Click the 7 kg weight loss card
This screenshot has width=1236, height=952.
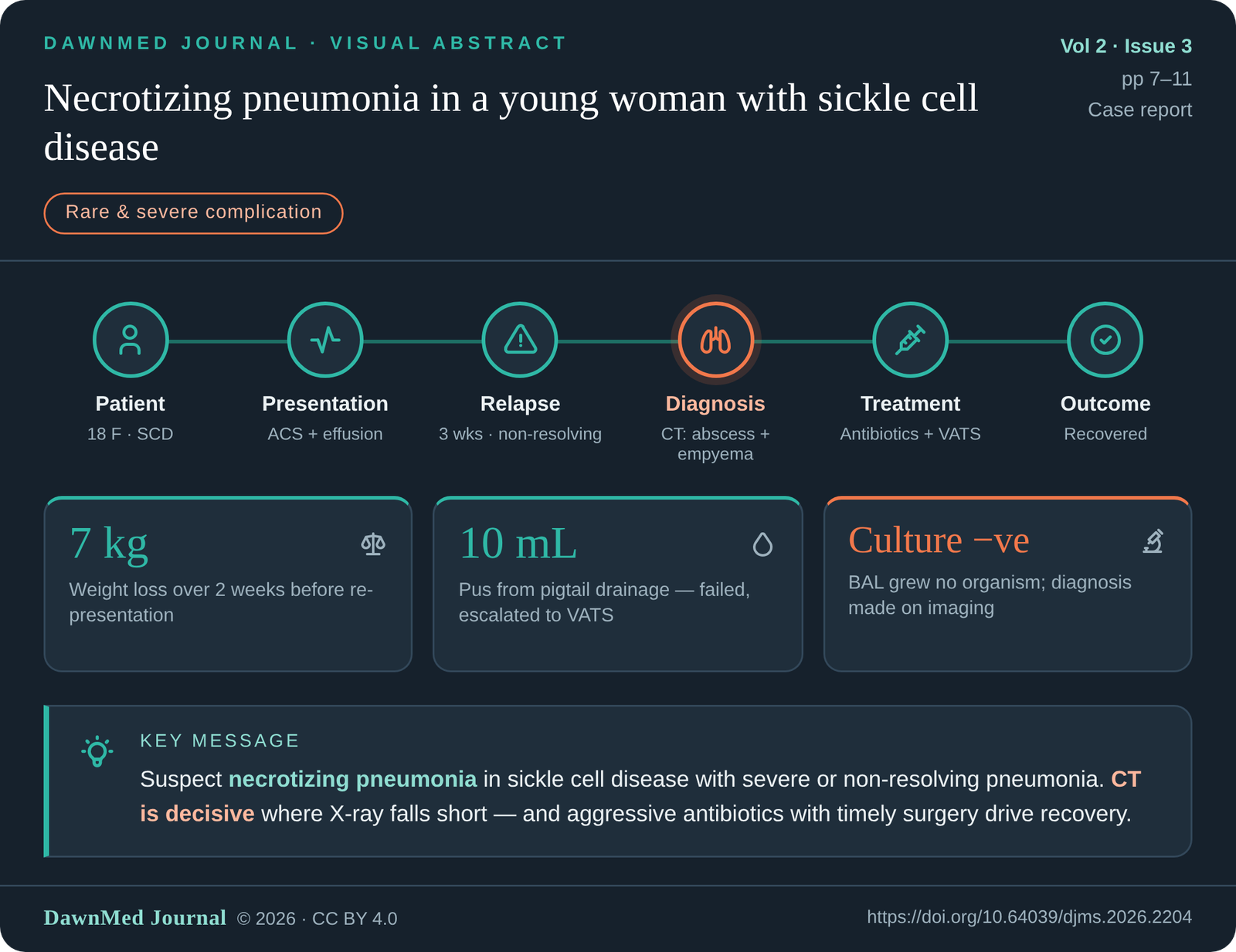coord(228,584)
